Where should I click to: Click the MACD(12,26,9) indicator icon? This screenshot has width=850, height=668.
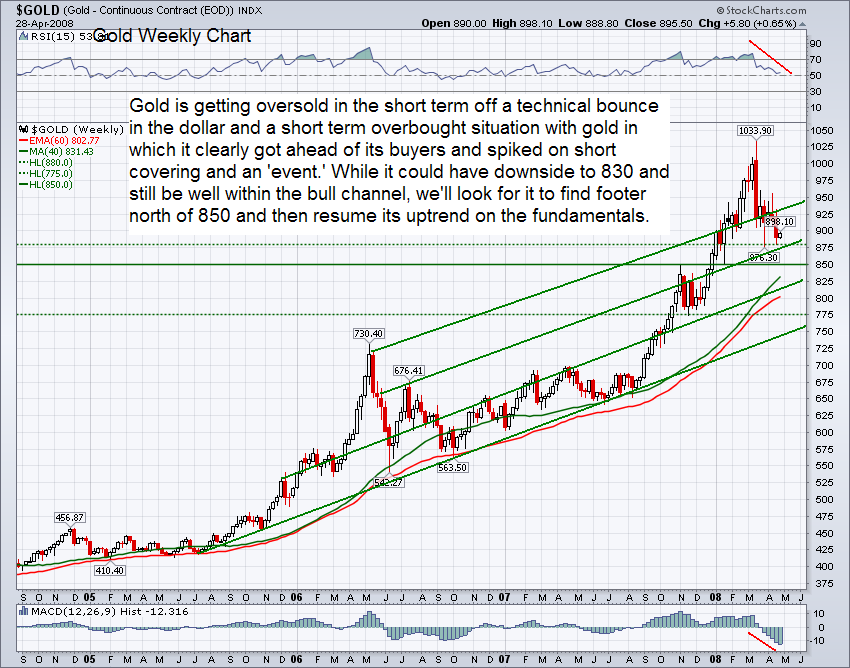click(24, 611)
